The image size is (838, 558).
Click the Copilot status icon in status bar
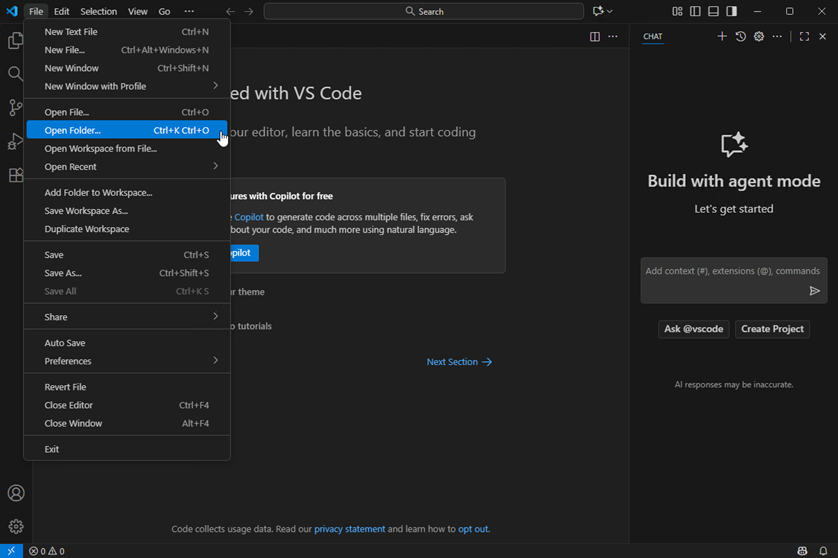(x=802, y=551)
